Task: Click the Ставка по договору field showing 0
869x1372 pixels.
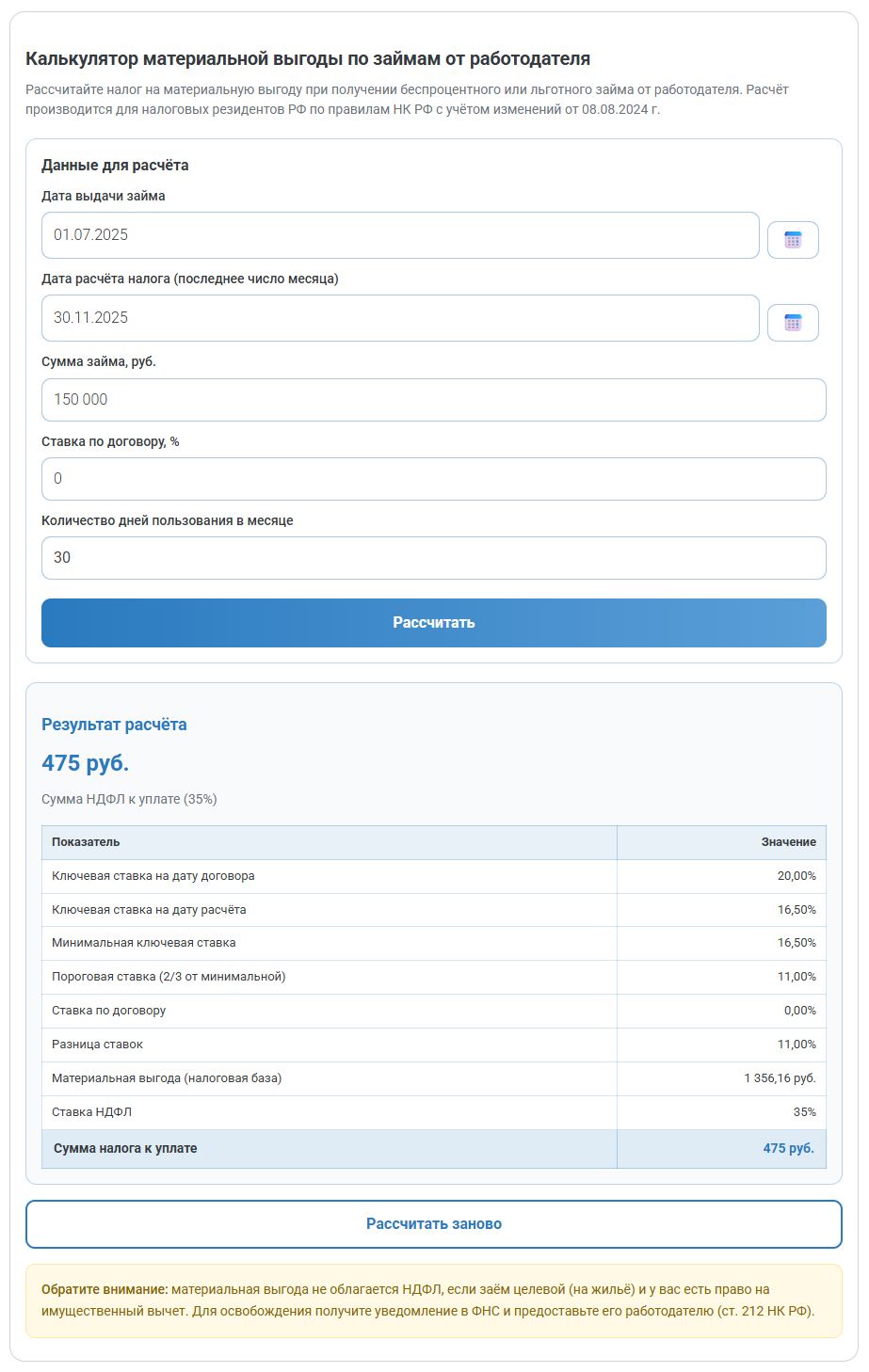Action: coord(433,478)
